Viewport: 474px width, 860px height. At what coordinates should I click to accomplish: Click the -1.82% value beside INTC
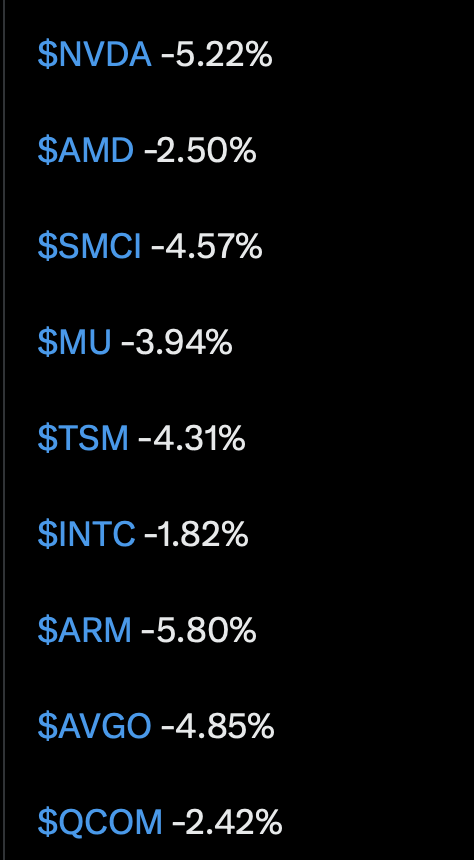(196, 534)
